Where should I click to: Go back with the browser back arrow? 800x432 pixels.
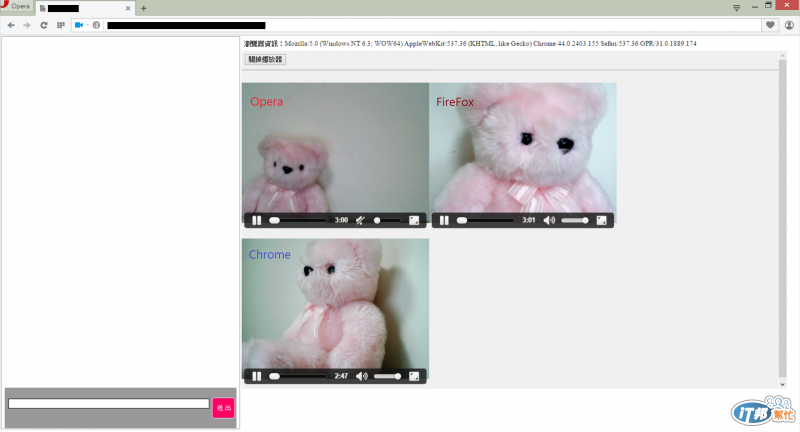pyautogui.click(x=11, y=25)
